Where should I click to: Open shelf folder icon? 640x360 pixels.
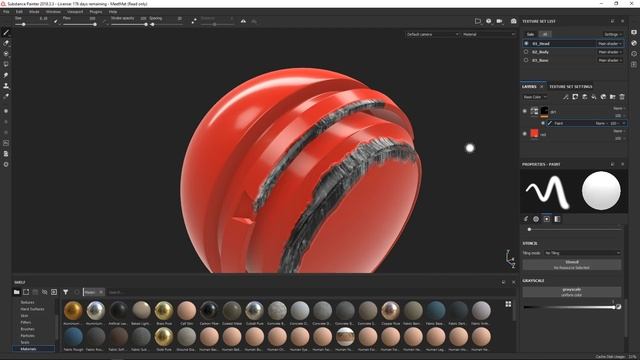(x=16, y=292)
